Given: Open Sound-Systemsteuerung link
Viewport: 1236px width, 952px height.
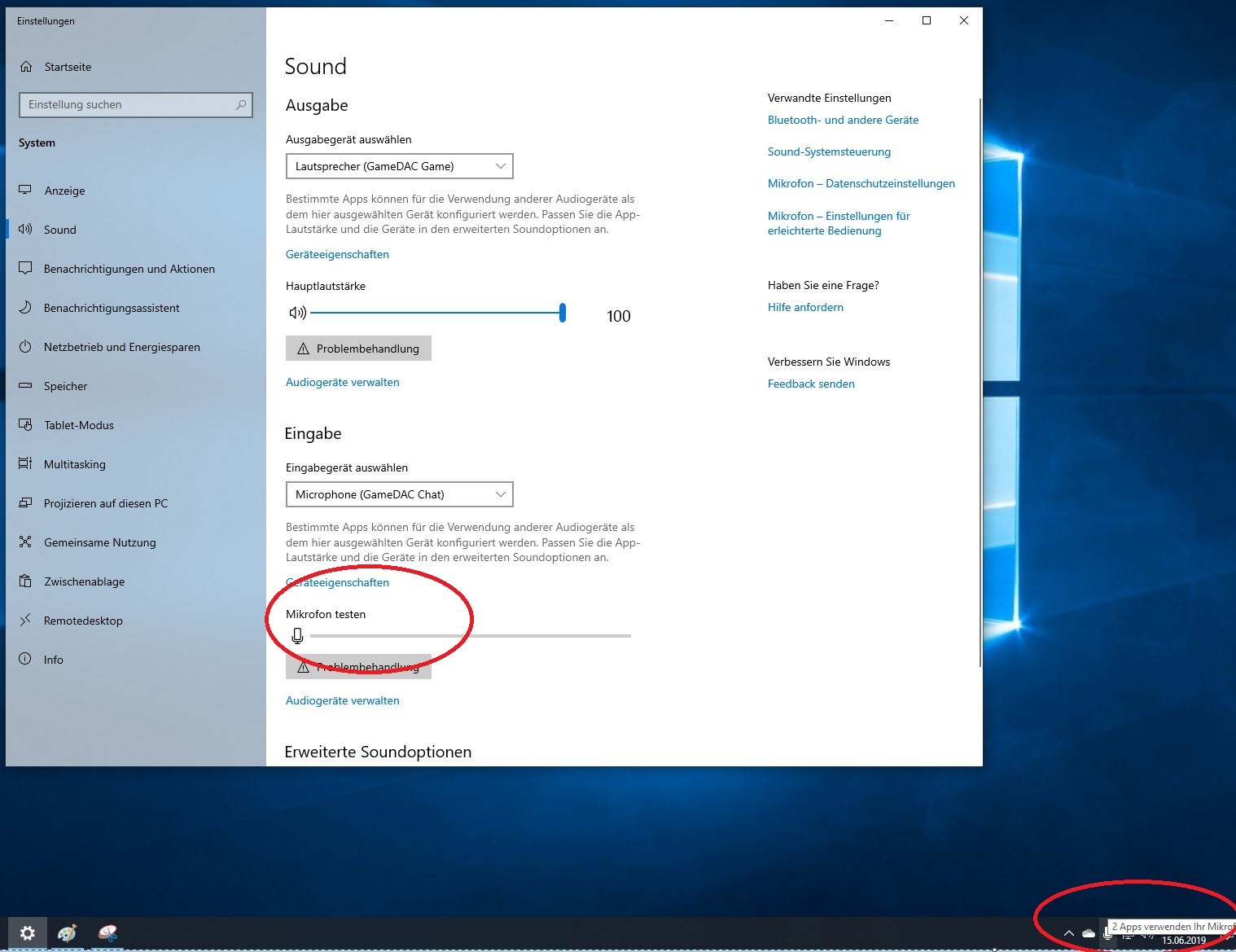Looking at the screenshot, I should (x=829, y=151).
